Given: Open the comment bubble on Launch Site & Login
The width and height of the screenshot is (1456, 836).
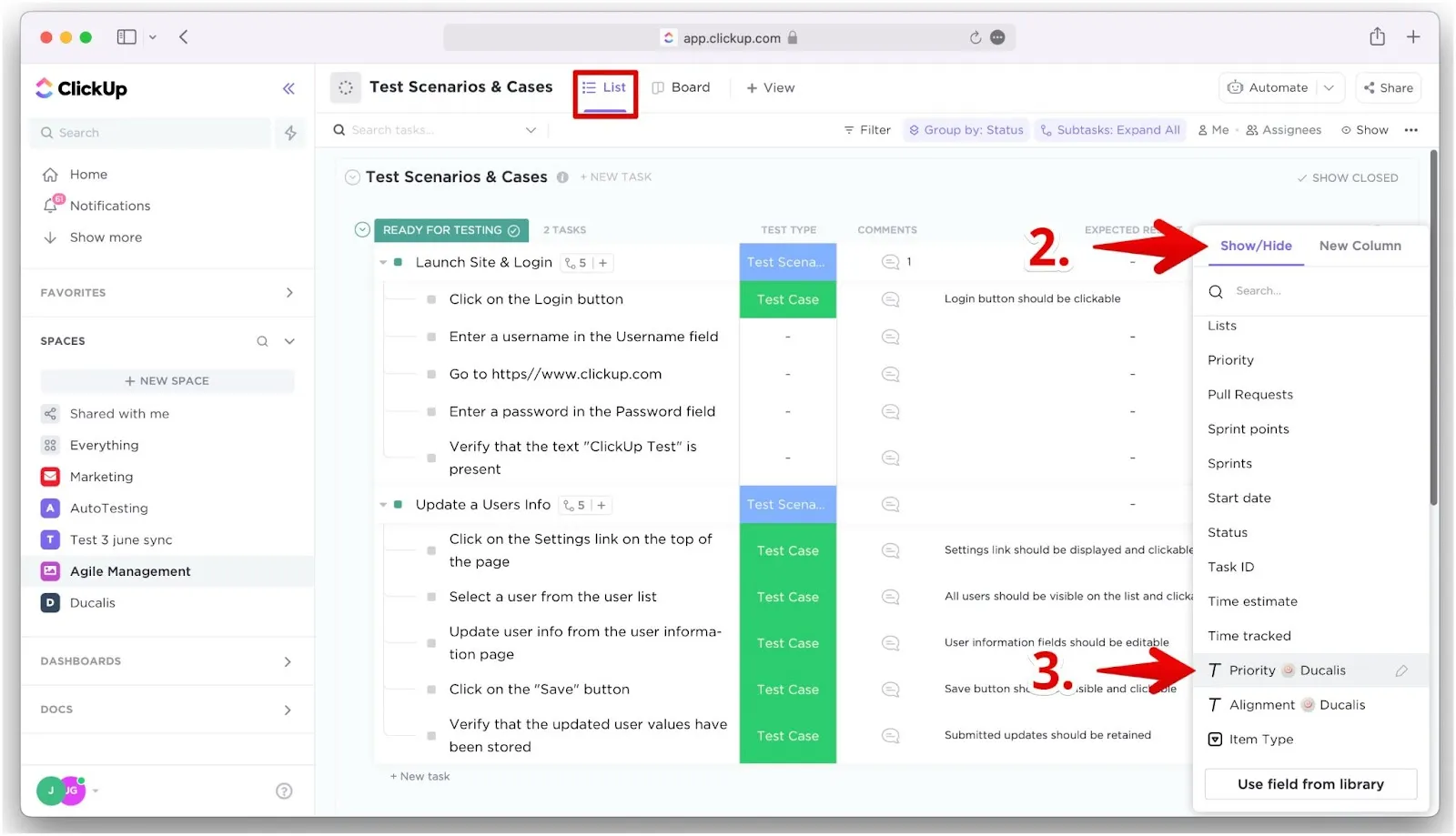Looking at the screenshot, I should 890,262.
